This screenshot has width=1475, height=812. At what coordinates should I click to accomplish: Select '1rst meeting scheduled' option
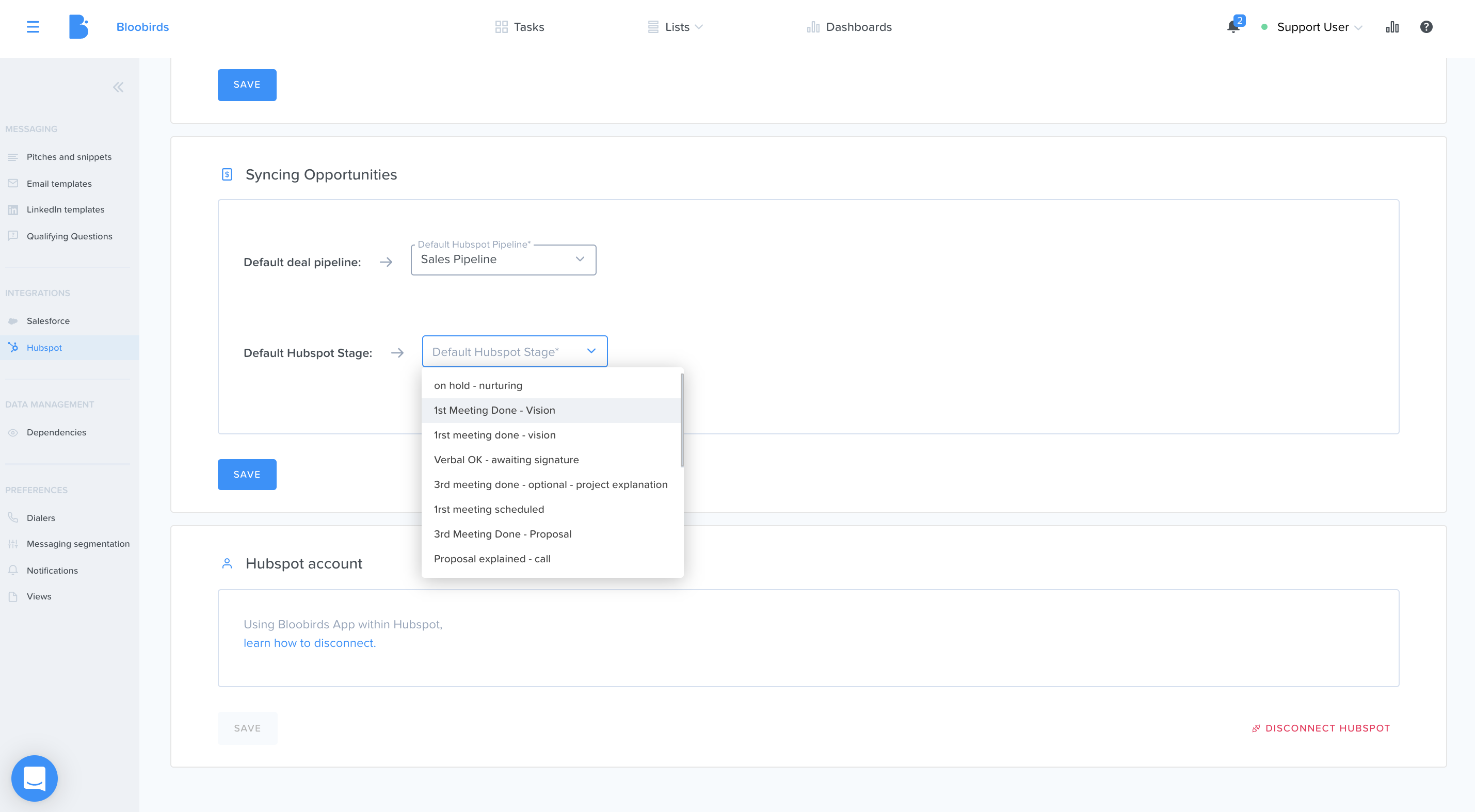[551, 509]
